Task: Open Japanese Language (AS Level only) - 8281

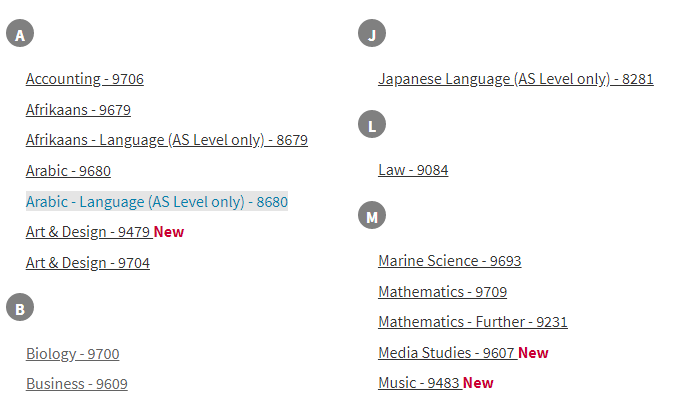Action: (x=516, y=79)
